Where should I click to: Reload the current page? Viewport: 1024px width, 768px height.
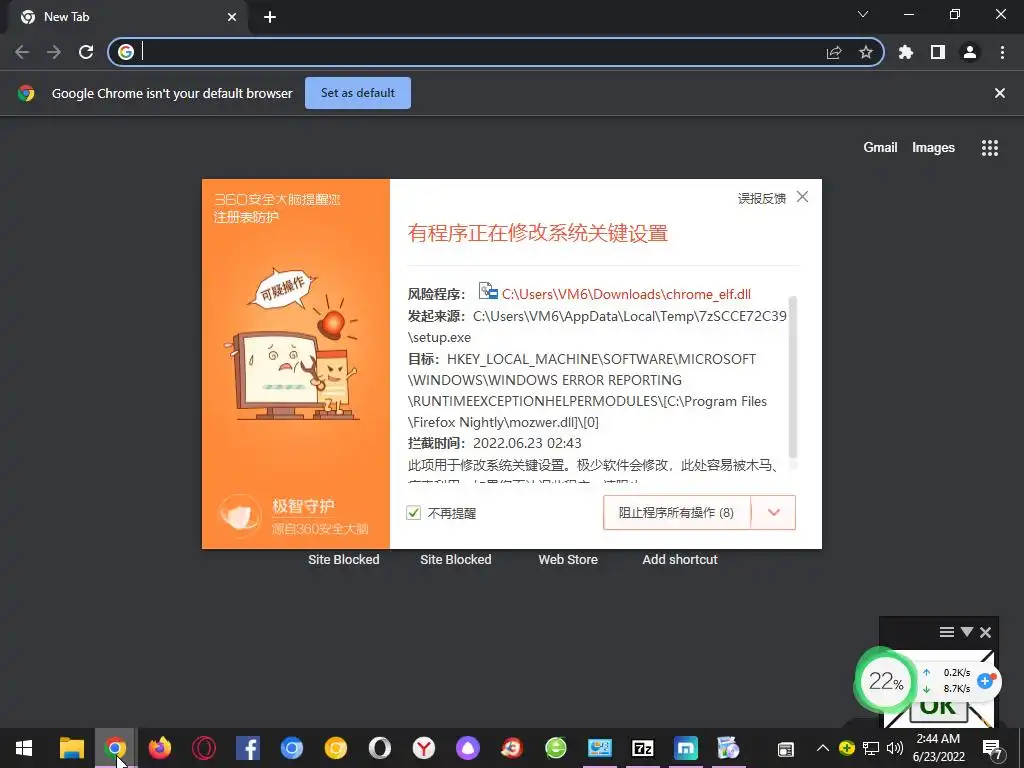86,52
